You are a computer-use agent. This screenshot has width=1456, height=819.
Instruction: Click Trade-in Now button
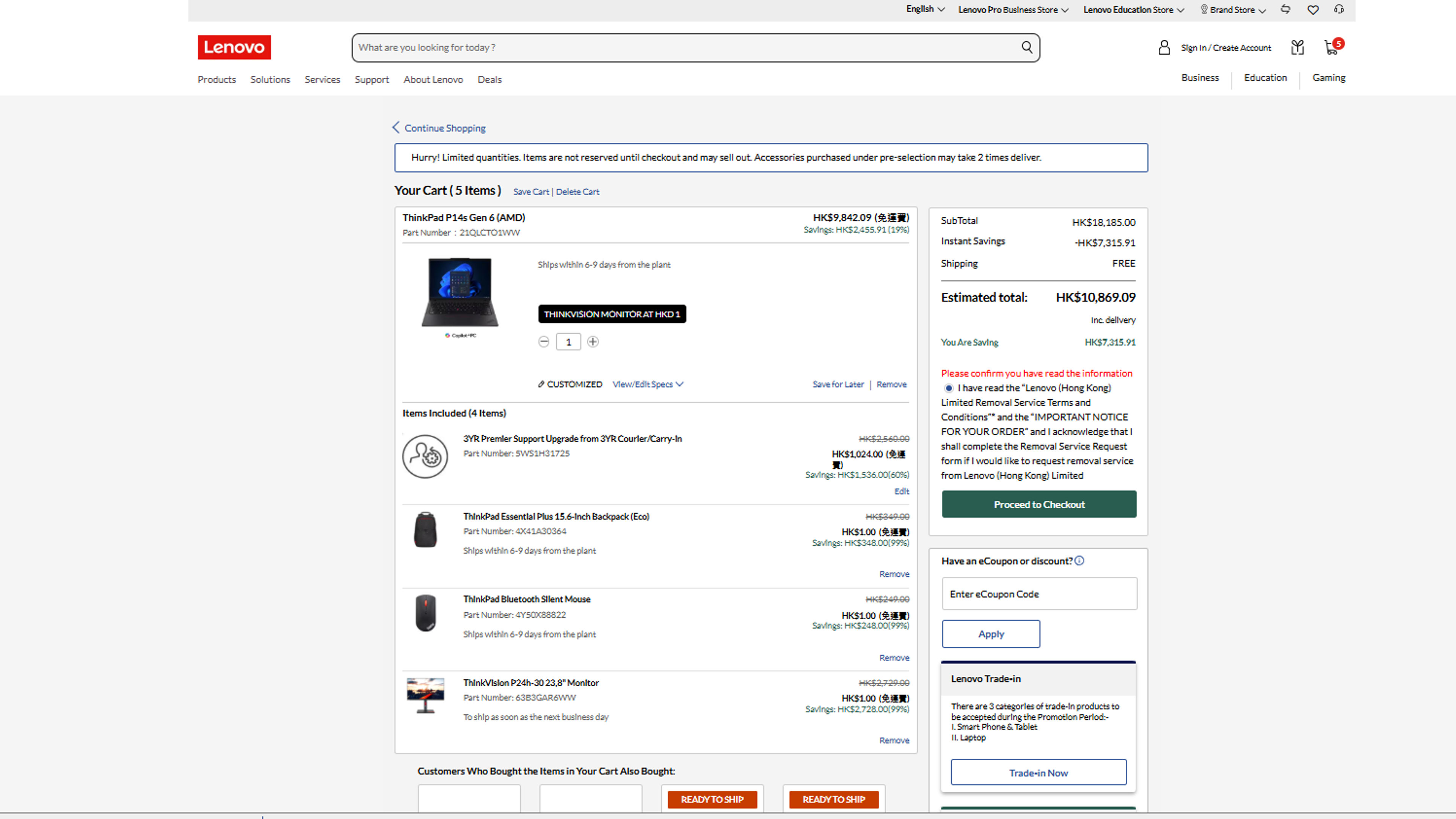click(x=1038, y=772)
